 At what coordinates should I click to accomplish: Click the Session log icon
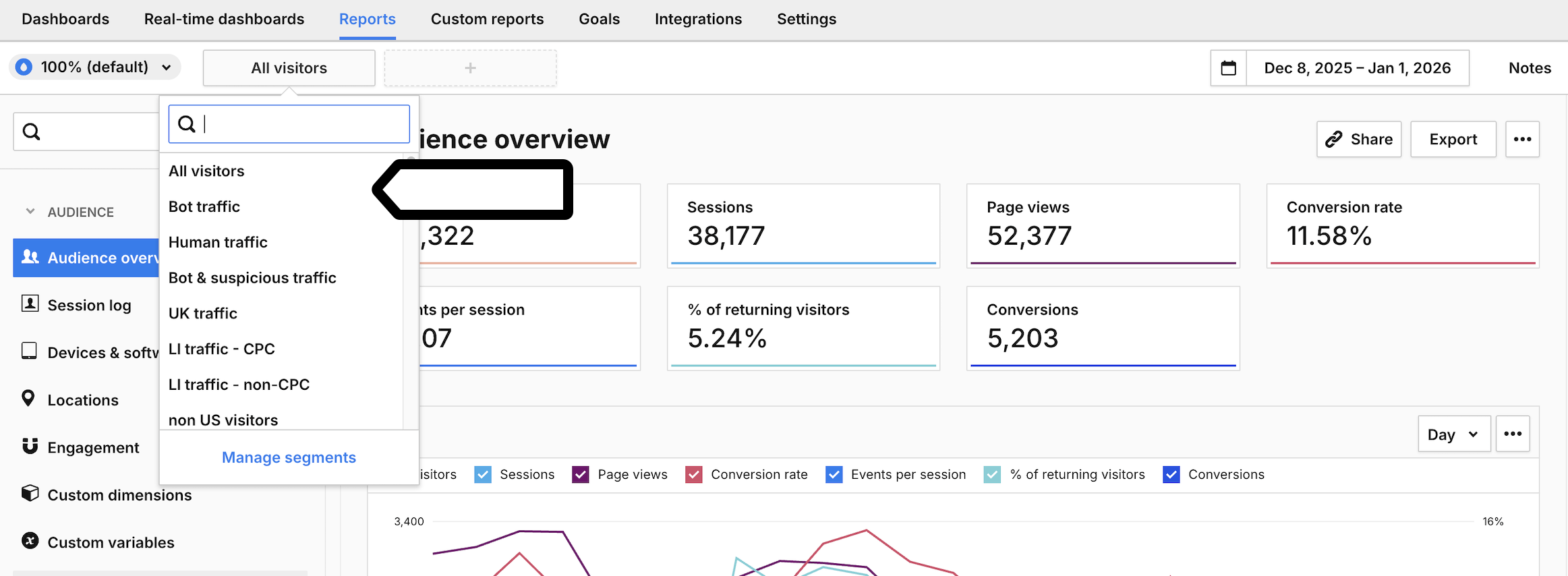pyautogui.click(x=30, y=304)
